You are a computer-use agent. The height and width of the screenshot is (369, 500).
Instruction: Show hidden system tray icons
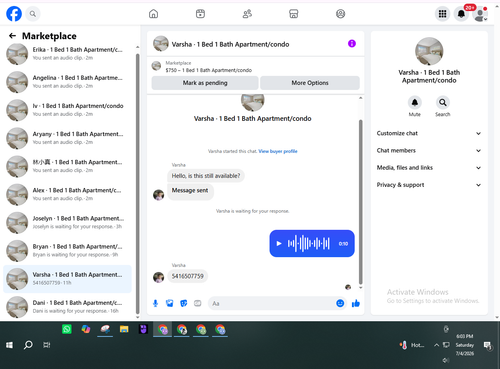click(436, 345)
